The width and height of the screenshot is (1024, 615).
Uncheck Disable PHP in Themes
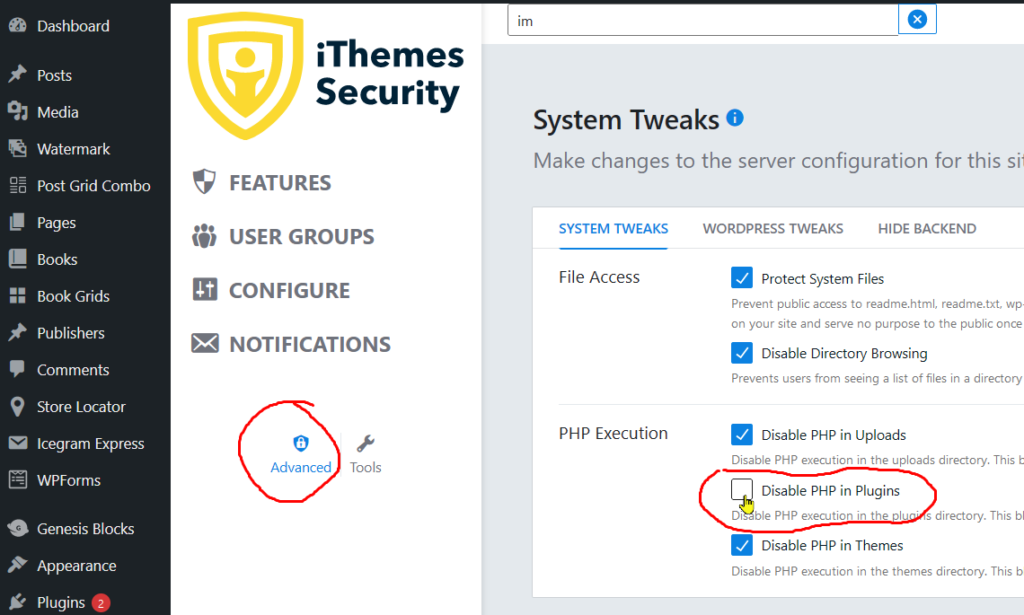point(741,544)
